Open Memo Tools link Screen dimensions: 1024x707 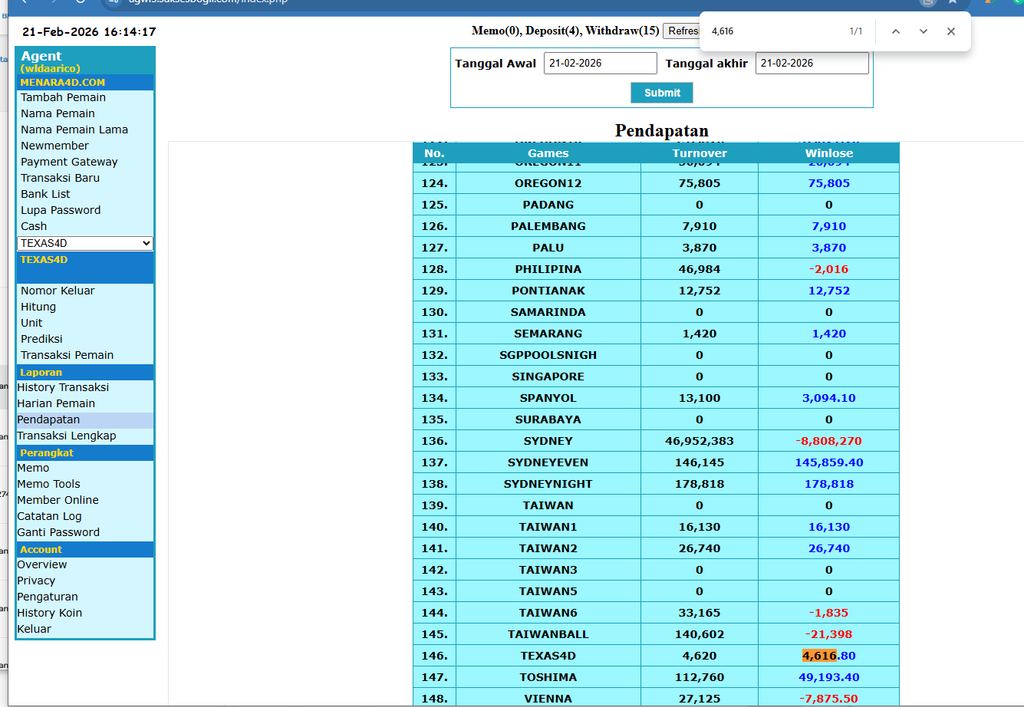point(48,484)
